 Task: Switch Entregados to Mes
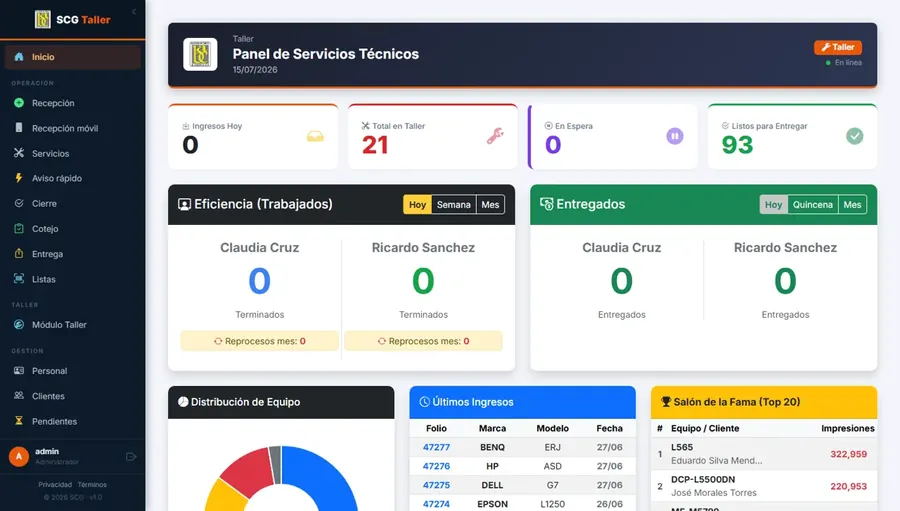click(852, 204)
